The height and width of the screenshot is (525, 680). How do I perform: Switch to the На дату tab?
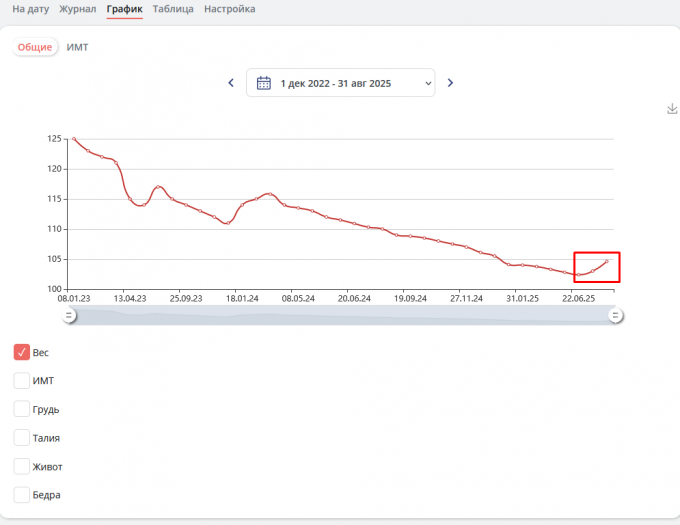30,9
